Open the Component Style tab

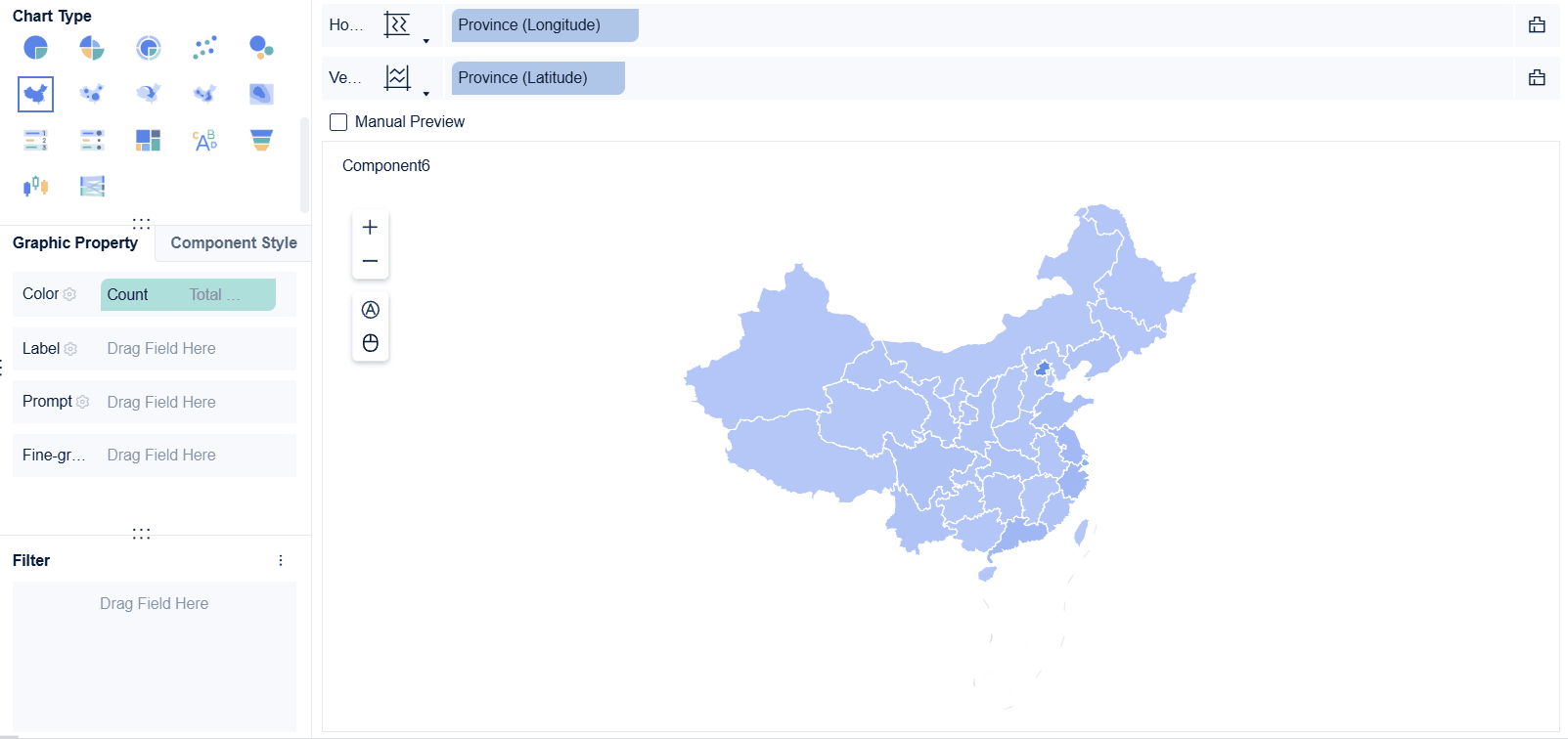coord(234,243)
